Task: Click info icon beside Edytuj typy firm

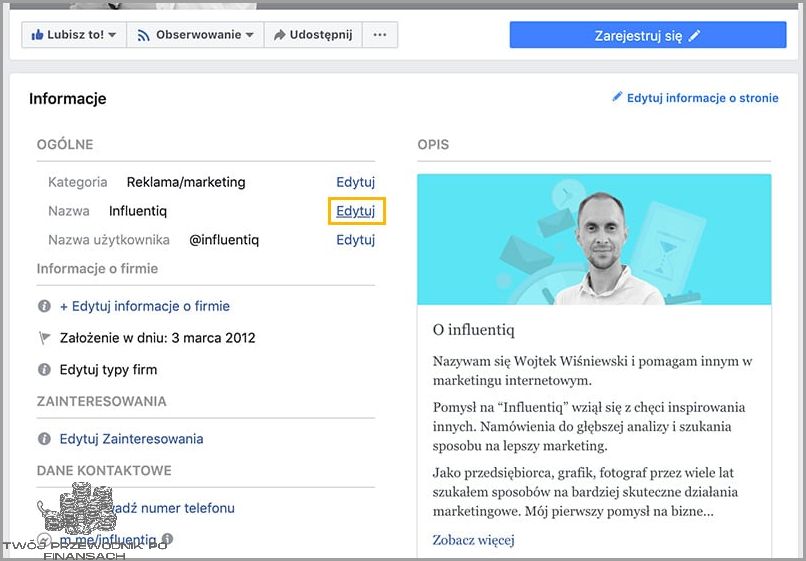Action: (x=44, y=369)
